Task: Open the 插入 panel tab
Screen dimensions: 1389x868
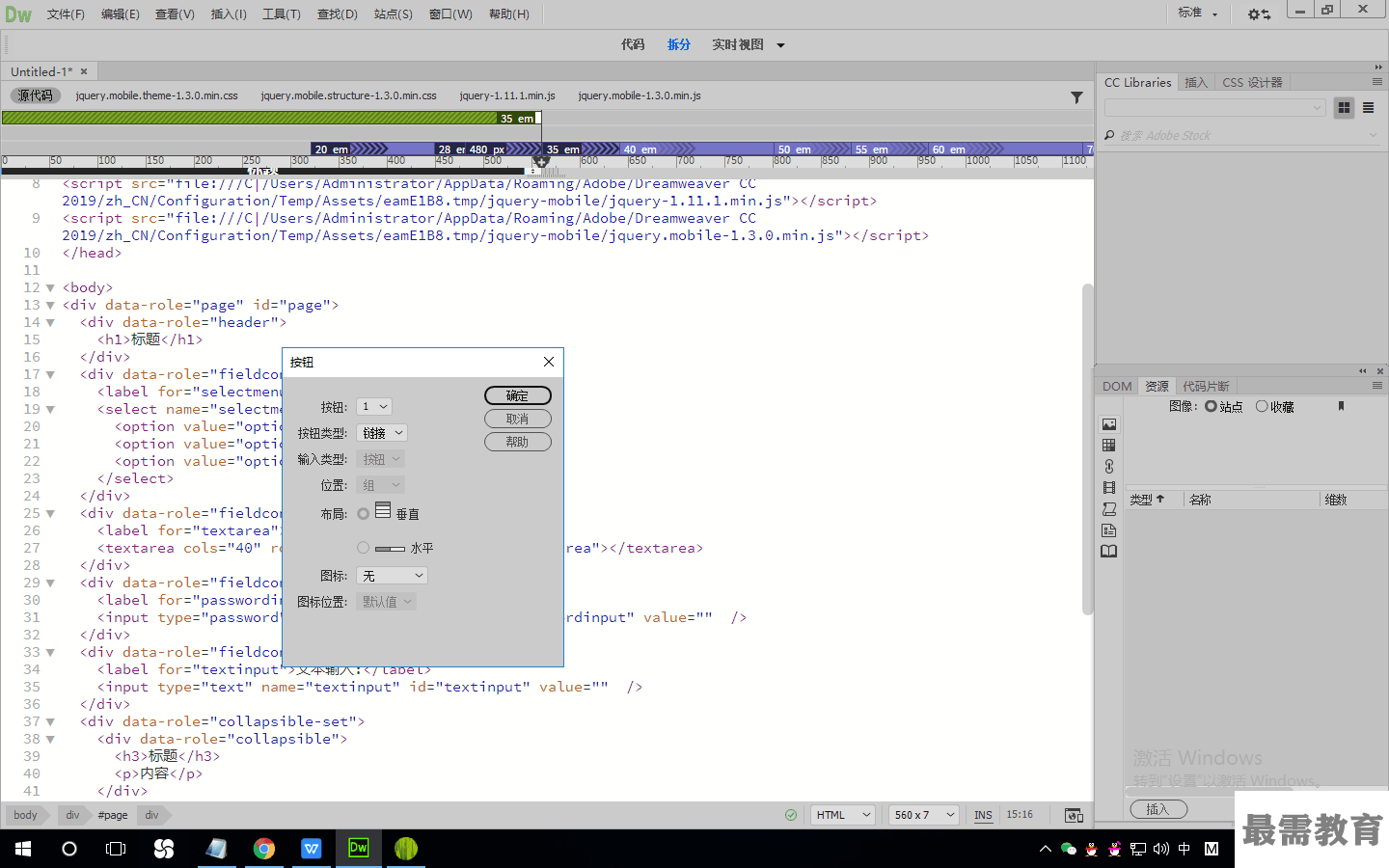Action: pyautogui.click(x=1196, y=83)
